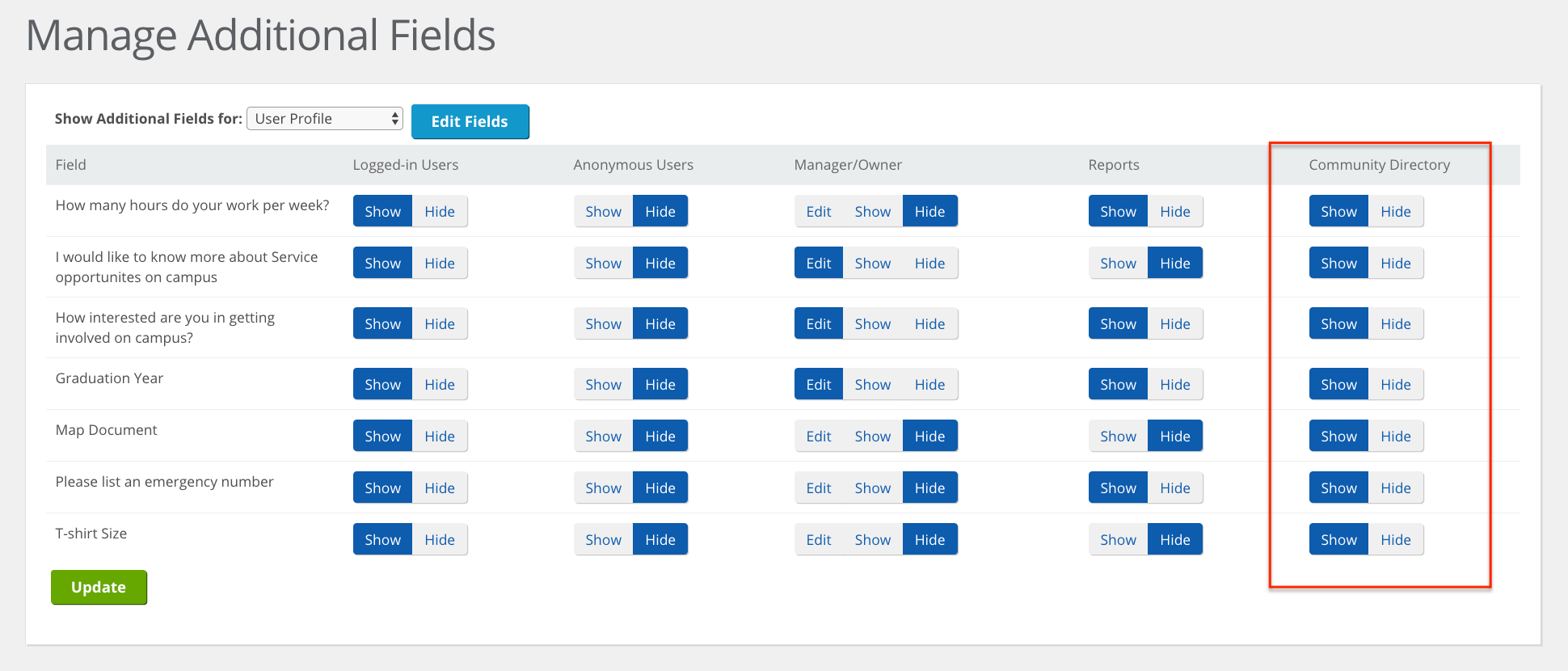Select Edit for hours per week Manager/Owner
Image resolution: width=1568 pixels, height=671 pixels.
coord(819,211)
